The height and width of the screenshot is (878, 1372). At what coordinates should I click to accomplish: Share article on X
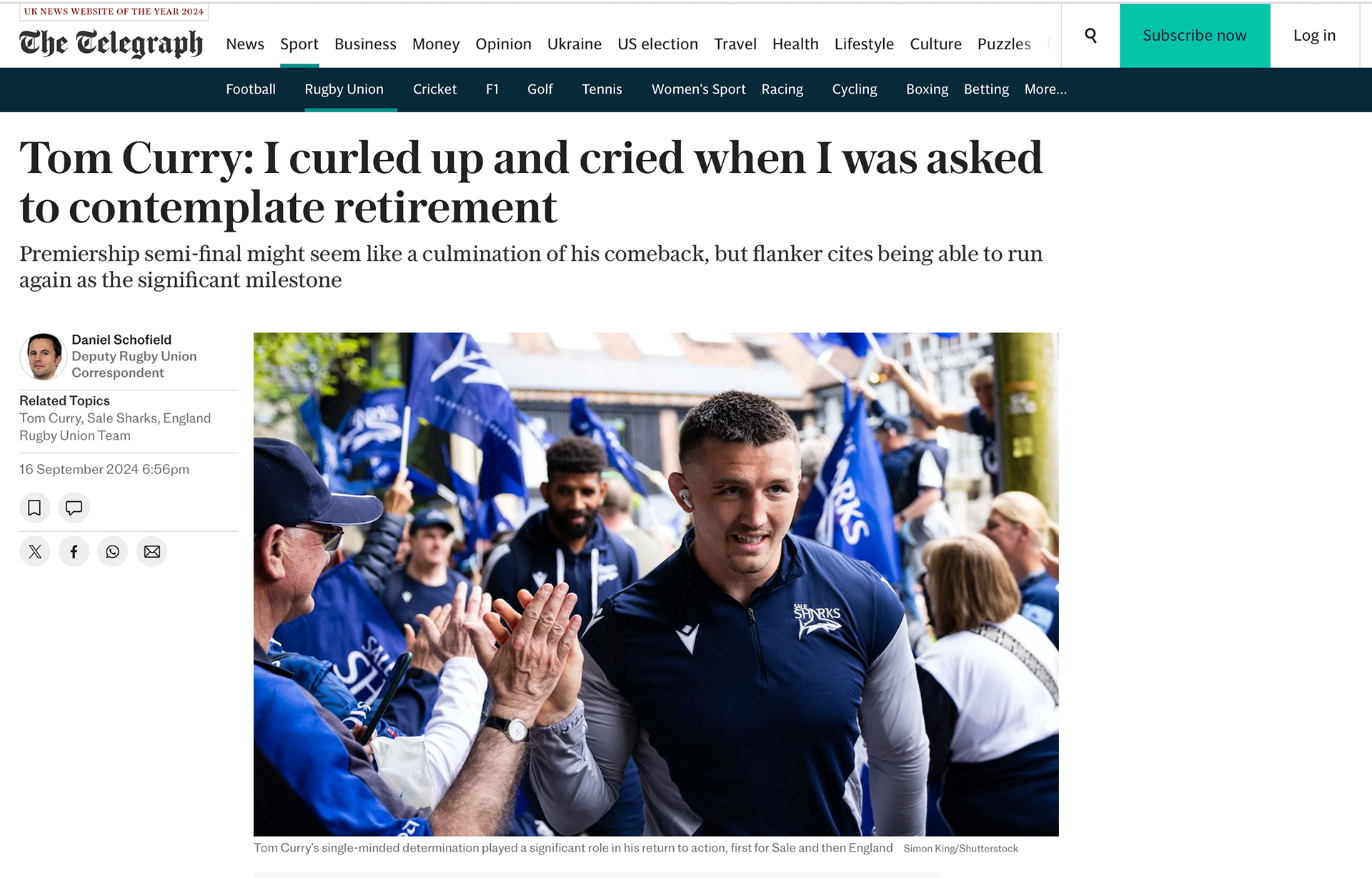tap(34, 551)
